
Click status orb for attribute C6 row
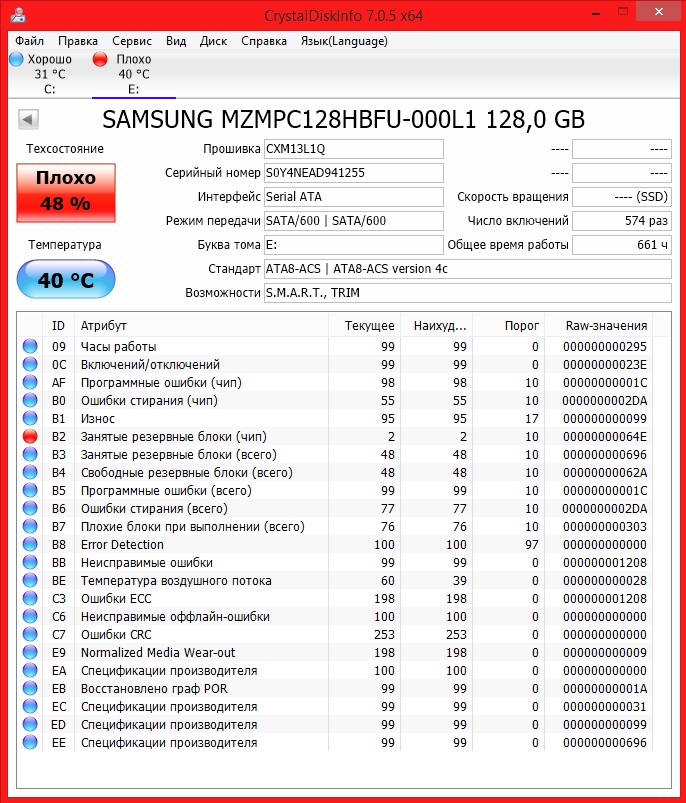[30, 616]
